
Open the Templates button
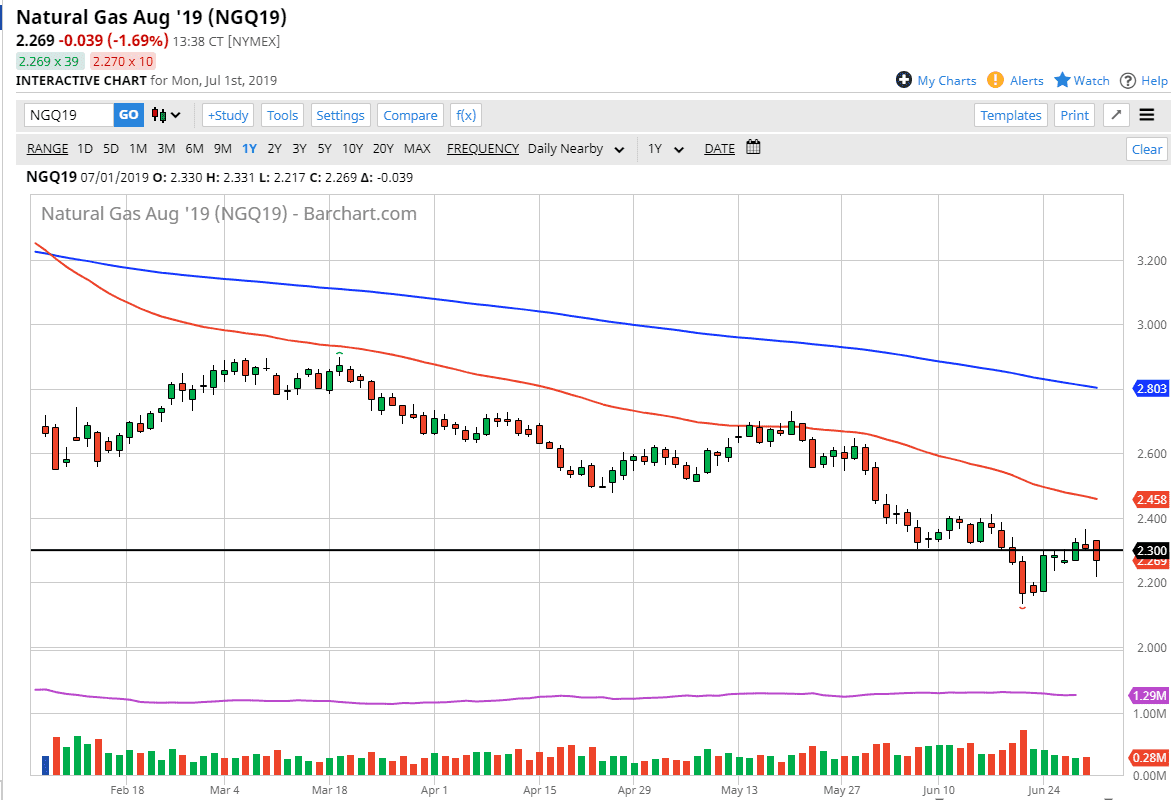click(x=1011, y=115)
